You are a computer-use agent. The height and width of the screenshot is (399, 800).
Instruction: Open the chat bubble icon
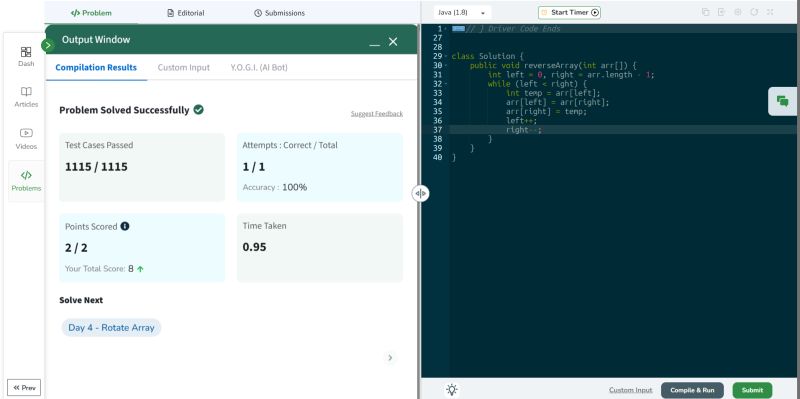click(782, 101)
